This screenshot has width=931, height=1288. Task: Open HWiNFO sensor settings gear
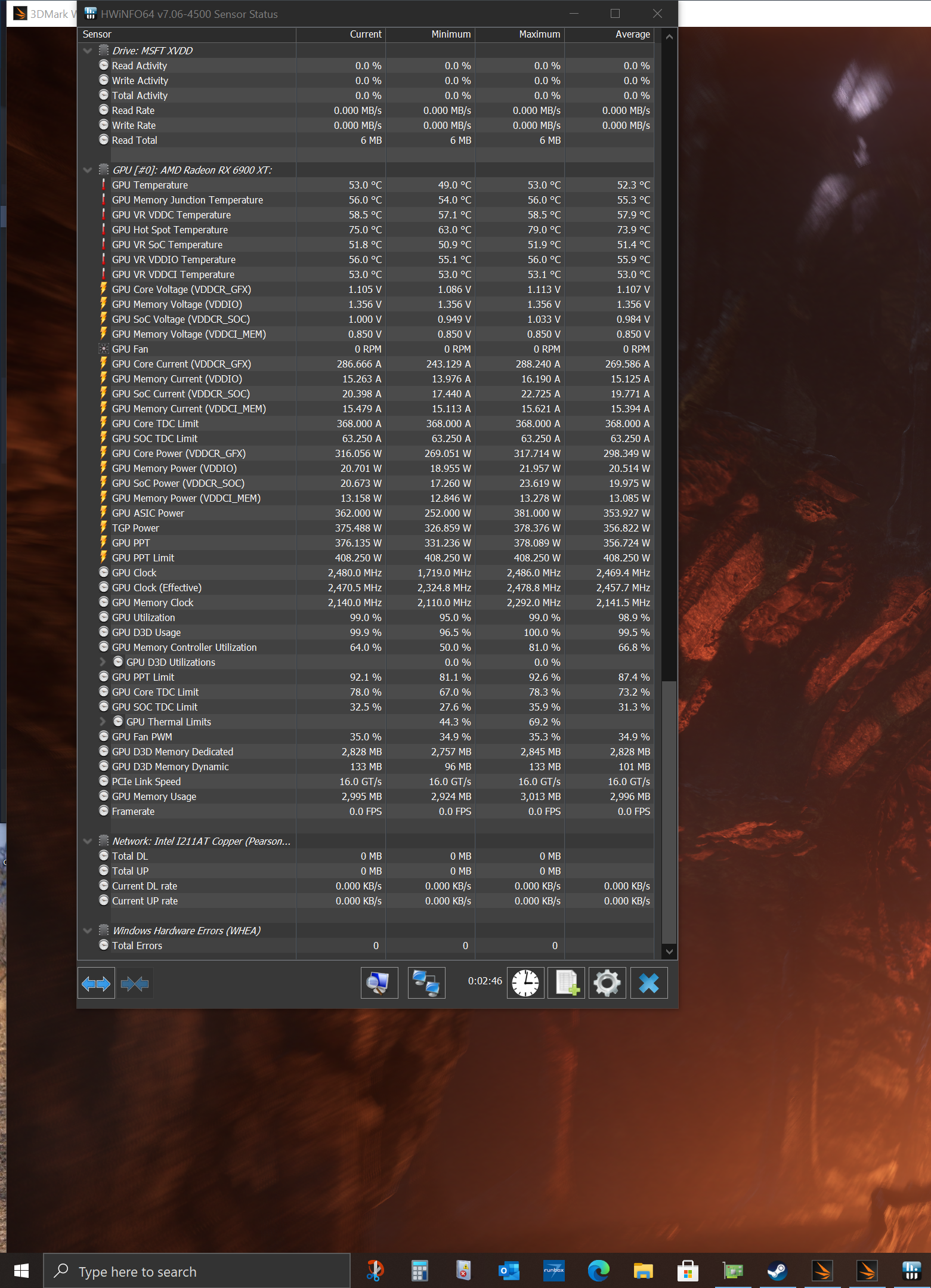(607, 983)
